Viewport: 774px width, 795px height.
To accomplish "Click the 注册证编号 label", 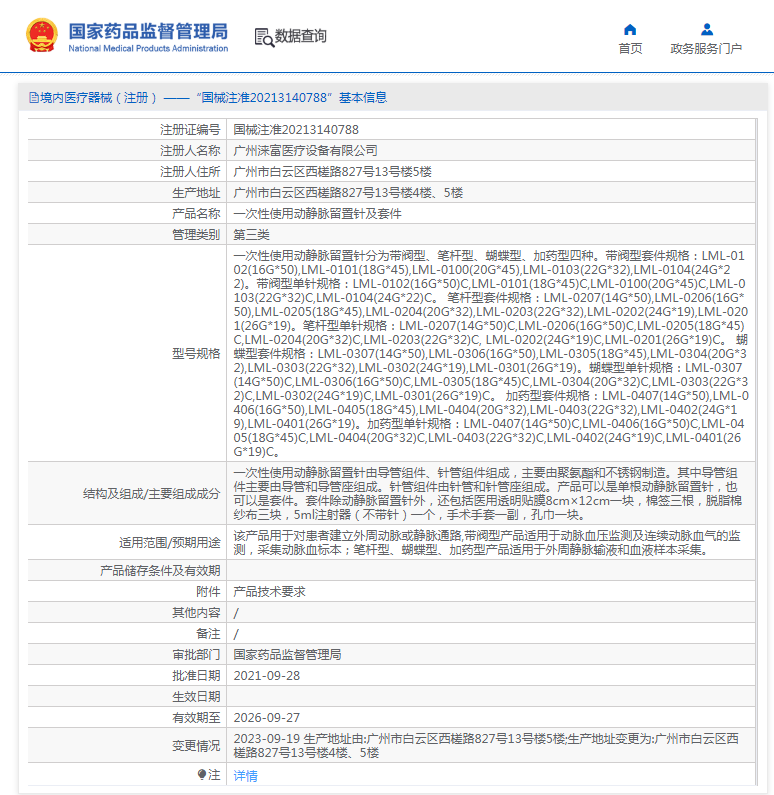I will click(190, 130).
